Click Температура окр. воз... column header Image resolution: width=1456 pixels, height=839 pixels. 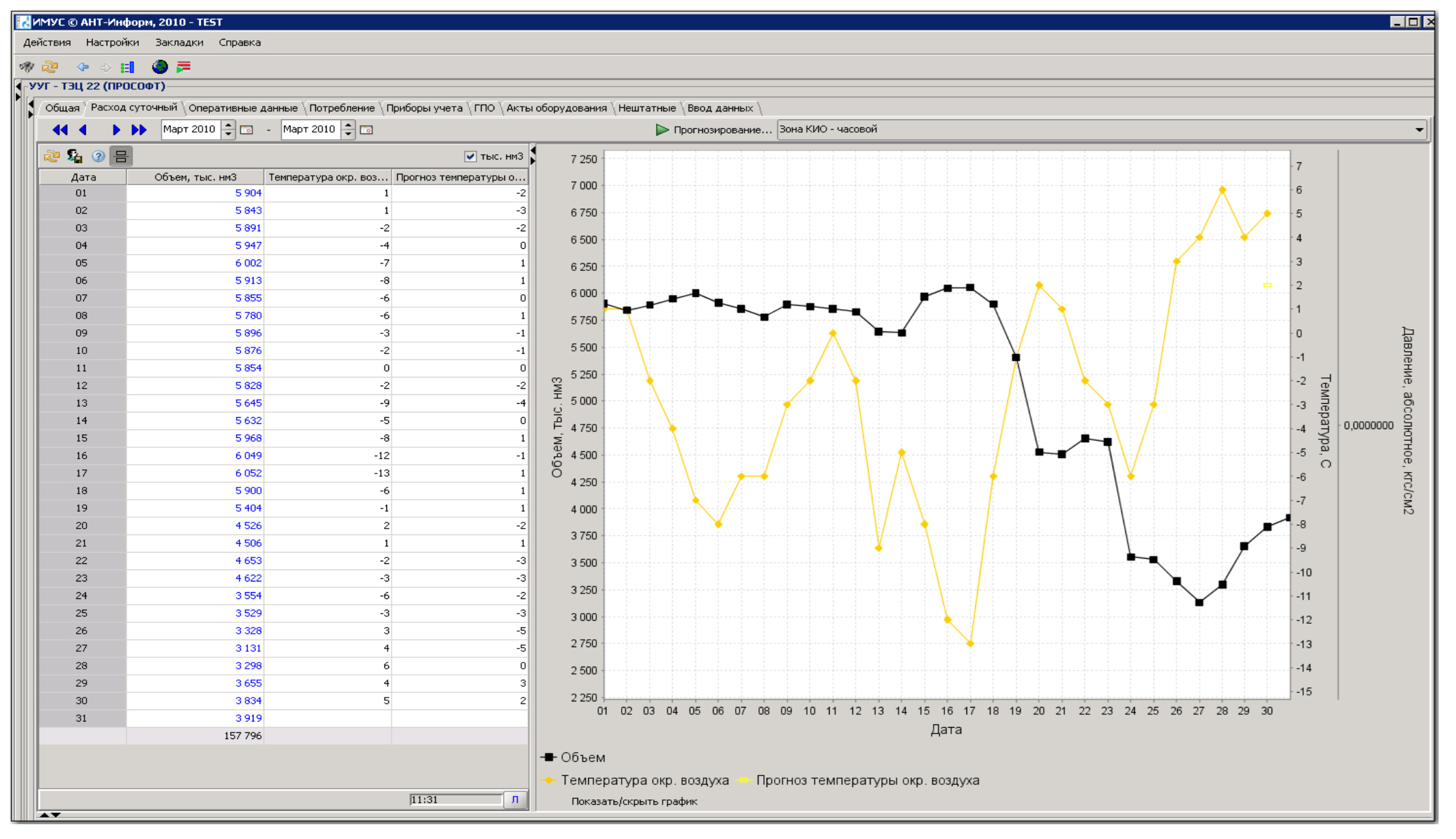click(x=328, y=177)
